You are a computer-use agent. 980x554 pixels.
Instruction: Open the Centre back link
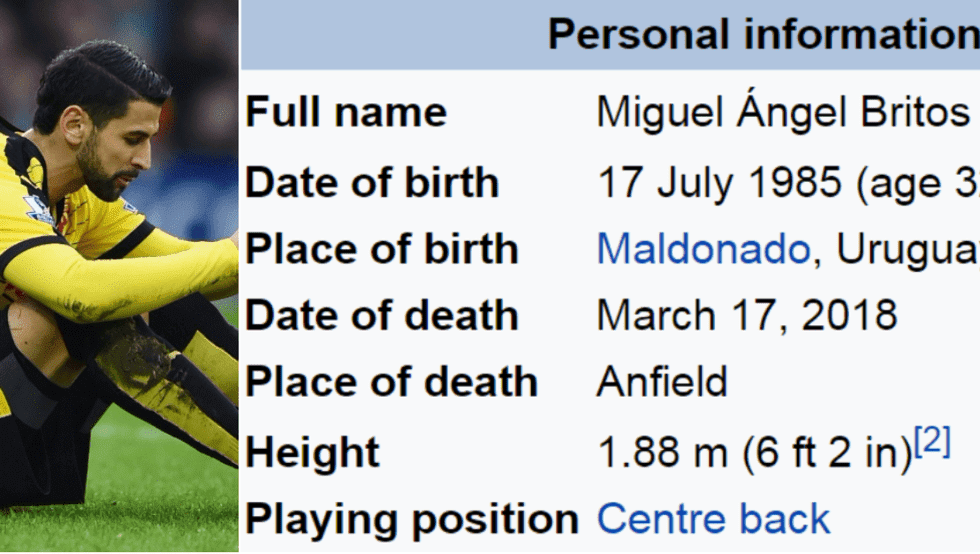tap(713, 519)
